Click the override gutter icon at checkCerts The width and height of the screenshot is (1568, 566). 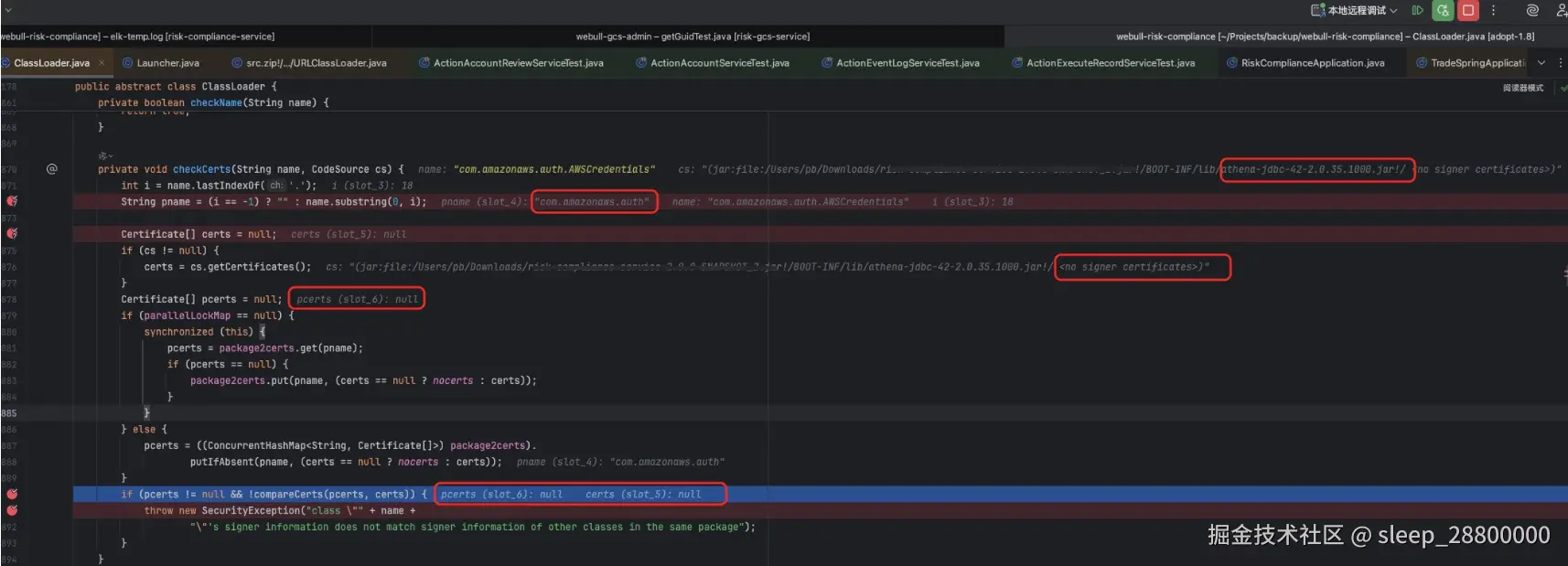(51, 169)
